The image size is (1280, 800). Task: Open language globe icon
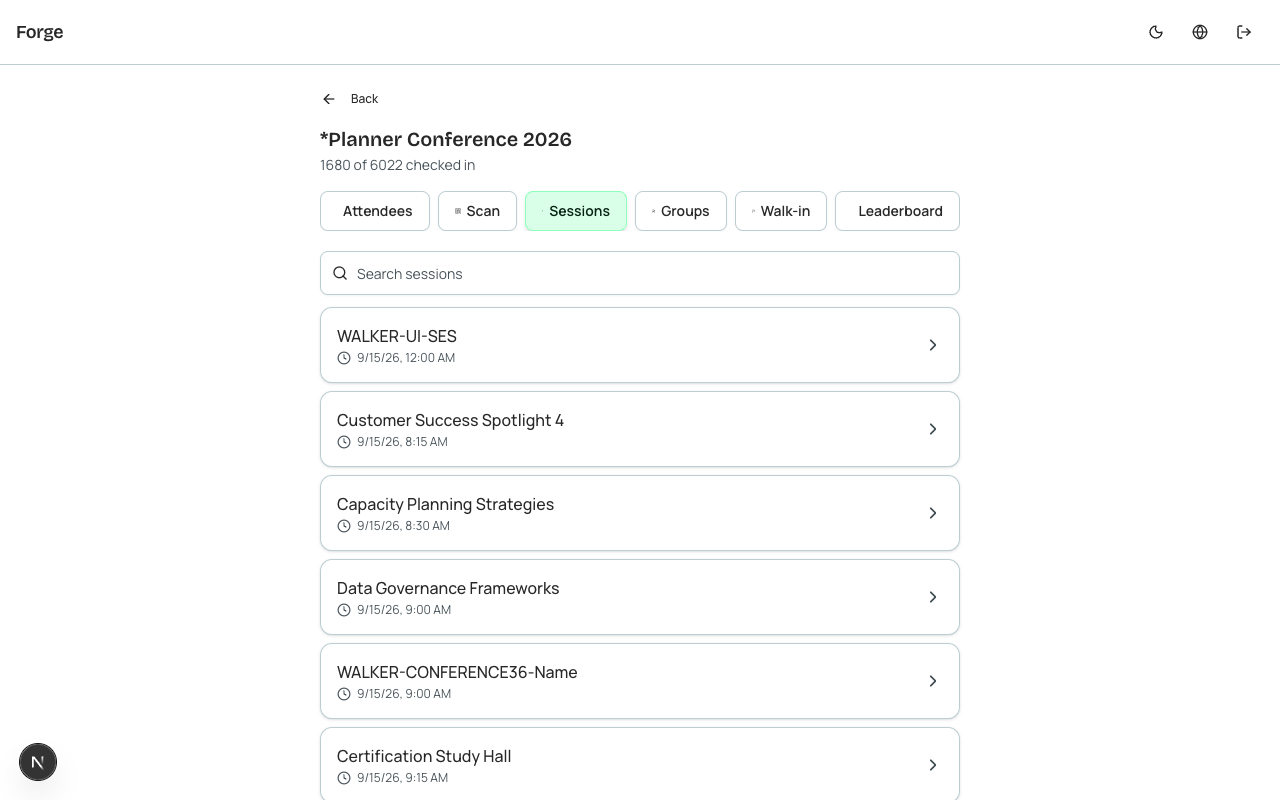coord(1200,32)
